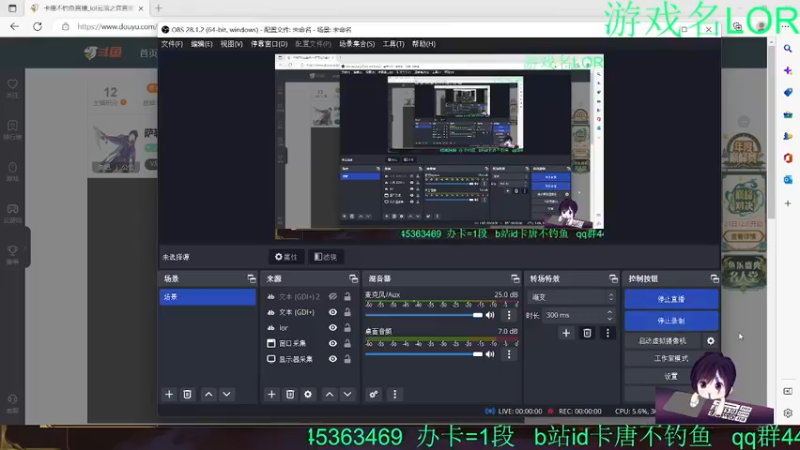The width and height of the screenshot is (800, 450).
Task: Pop out the 转场特效 dock panel
Action: [613, 279]
